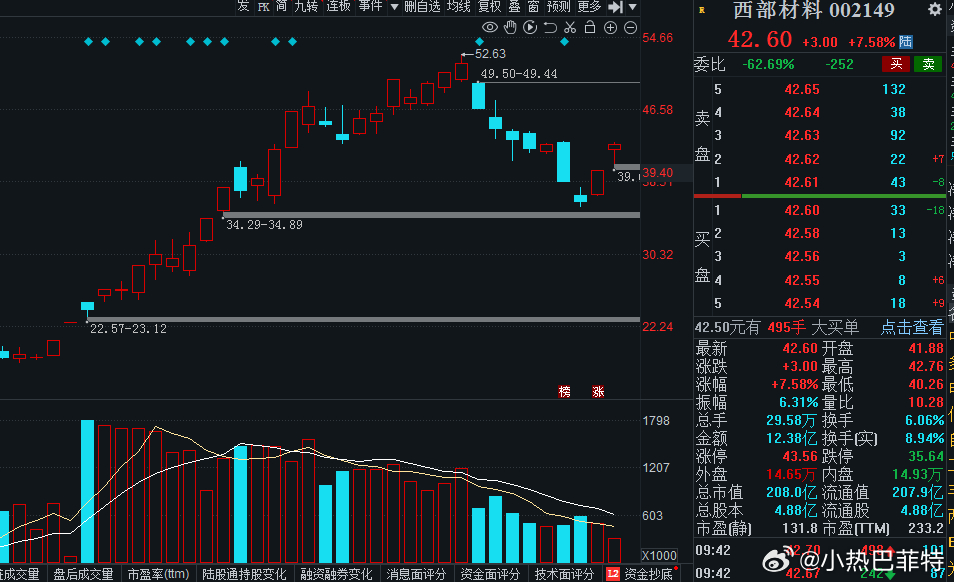Toggle the eye visibility icon in chart toolbar
Screen dimensions: 954x582
tap(490, 27)
